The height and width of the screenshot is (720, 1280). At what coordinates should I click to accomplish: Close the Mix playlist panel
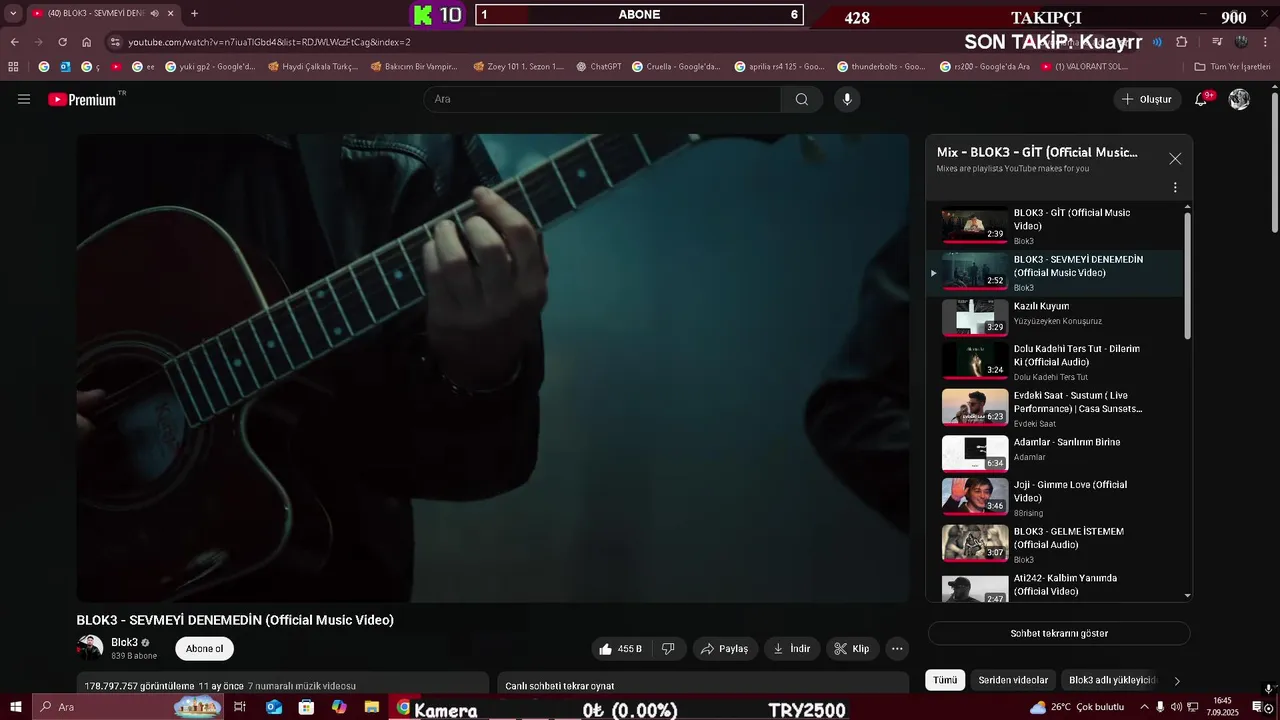pos(1175,159)
